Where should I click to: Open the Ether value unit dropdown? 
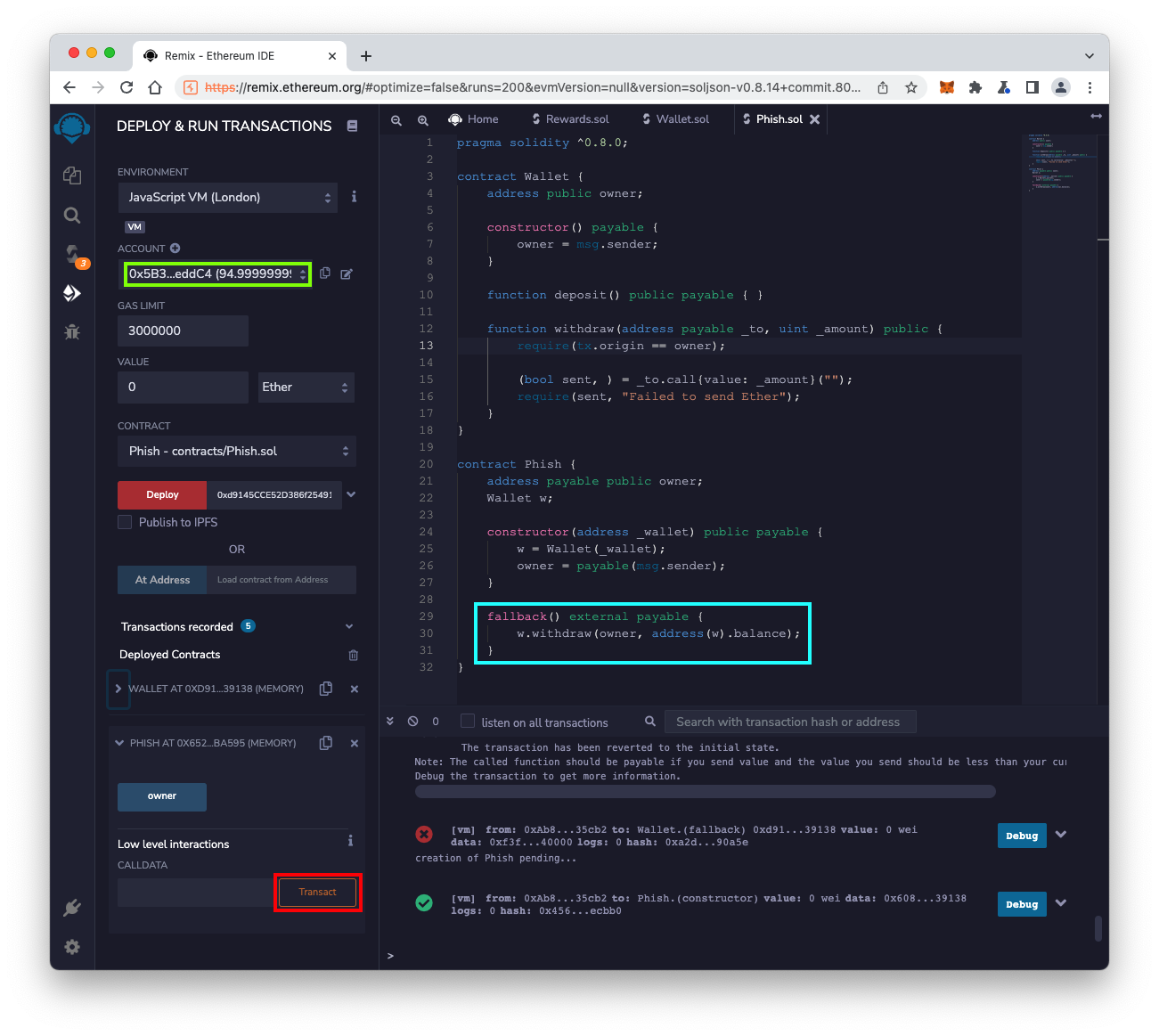click(x=306, y=387)
